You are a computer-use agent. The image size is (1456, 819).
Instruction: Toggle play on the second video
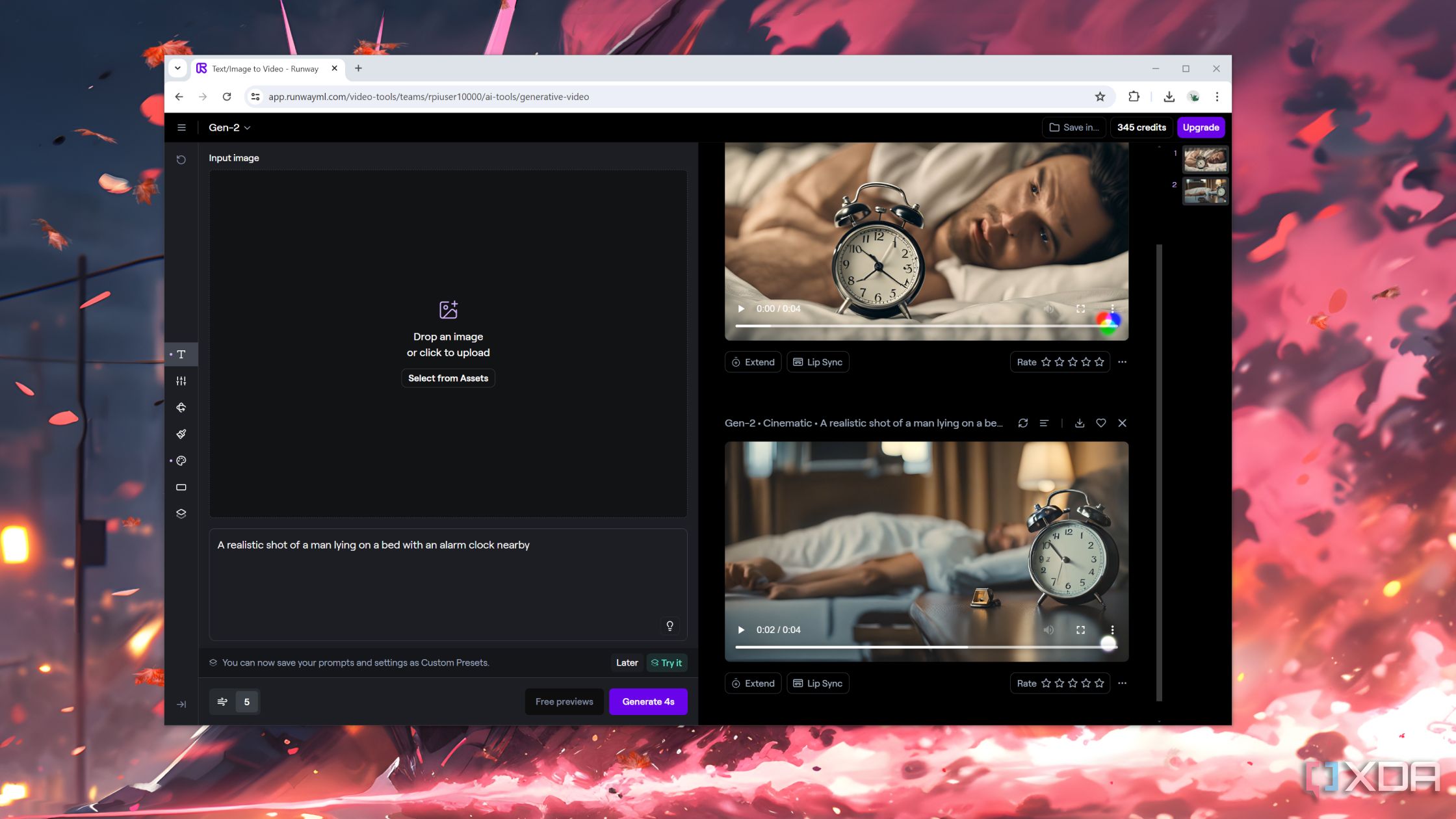tap(742, 629)
